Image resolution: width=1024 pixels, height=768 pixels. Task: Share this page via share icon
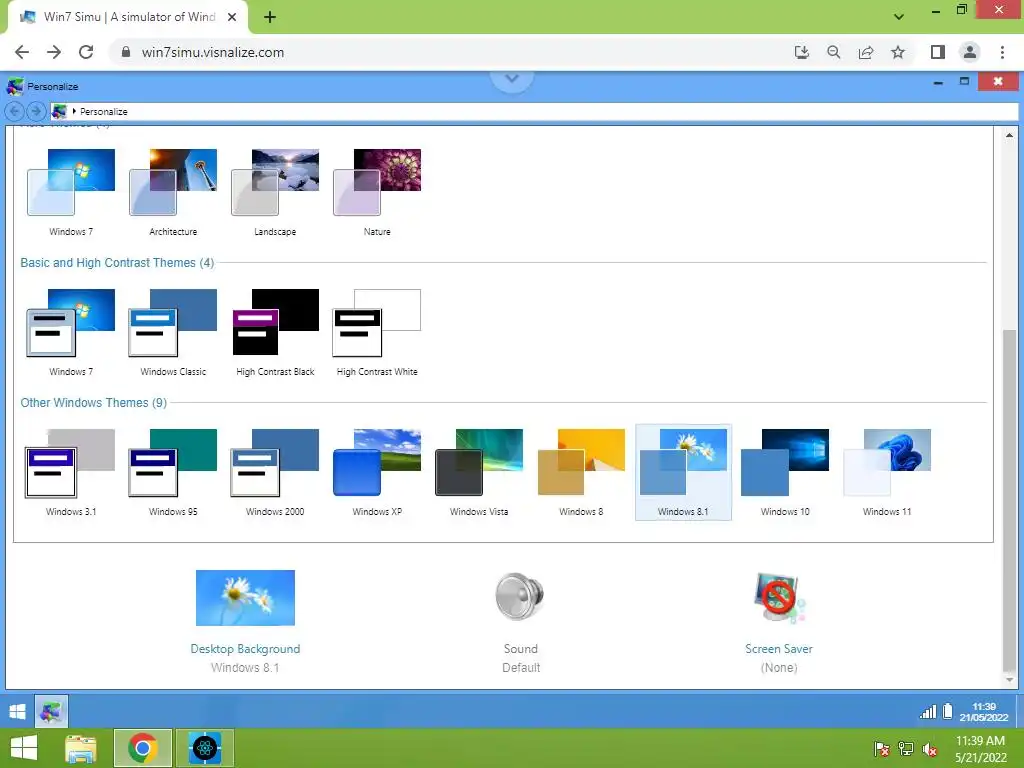(866, 52)
